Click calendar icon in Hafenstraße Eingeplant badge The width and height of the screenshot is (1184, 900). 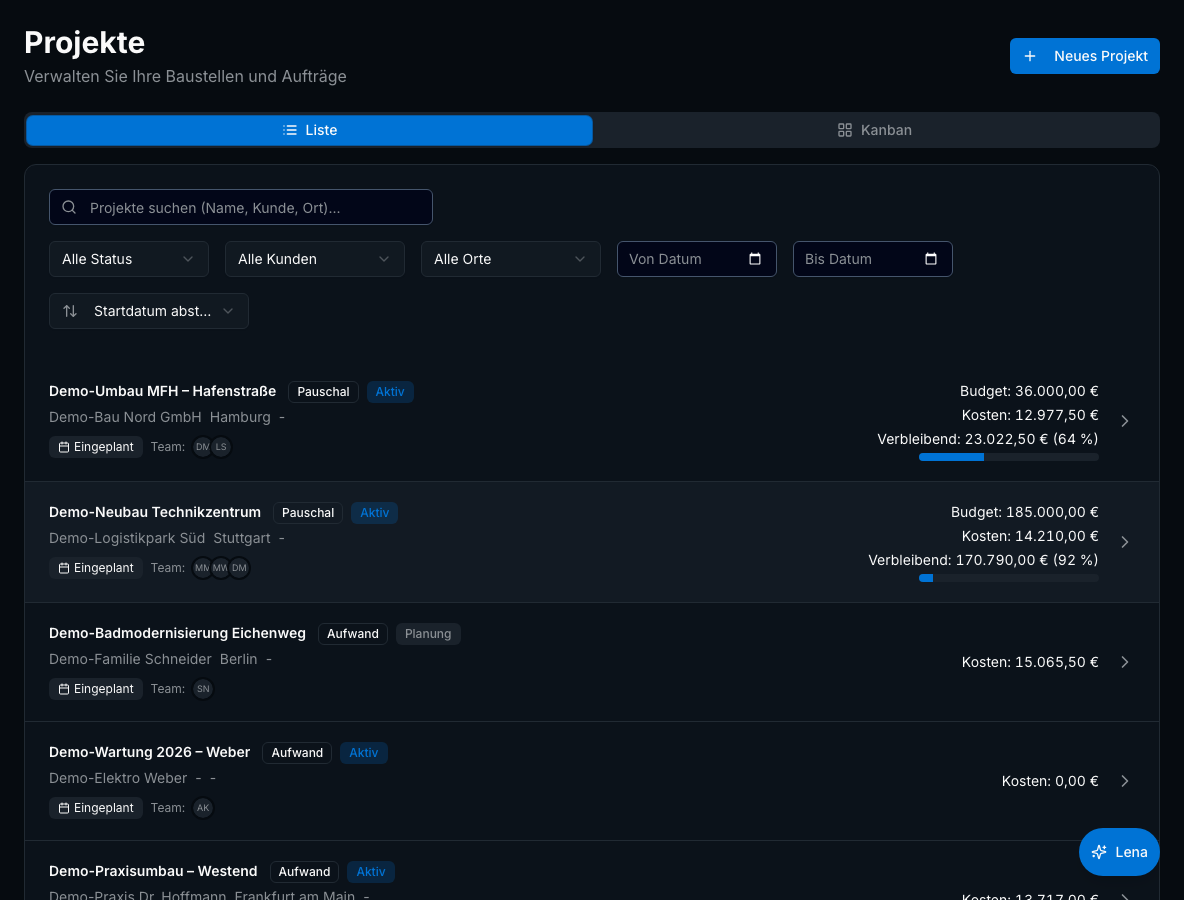(64, 447)
